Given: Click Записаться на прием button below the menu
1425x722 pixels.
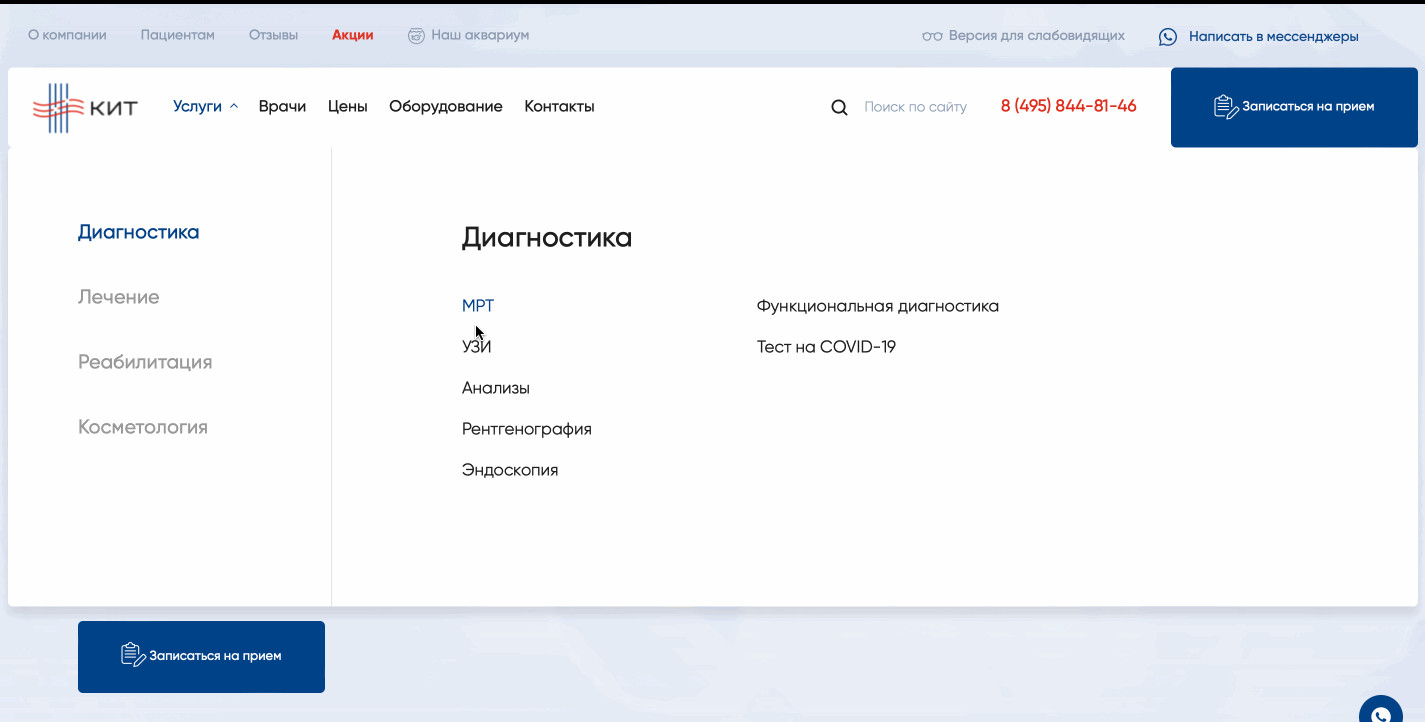Looking at the screenshot, I should (201, 657).
